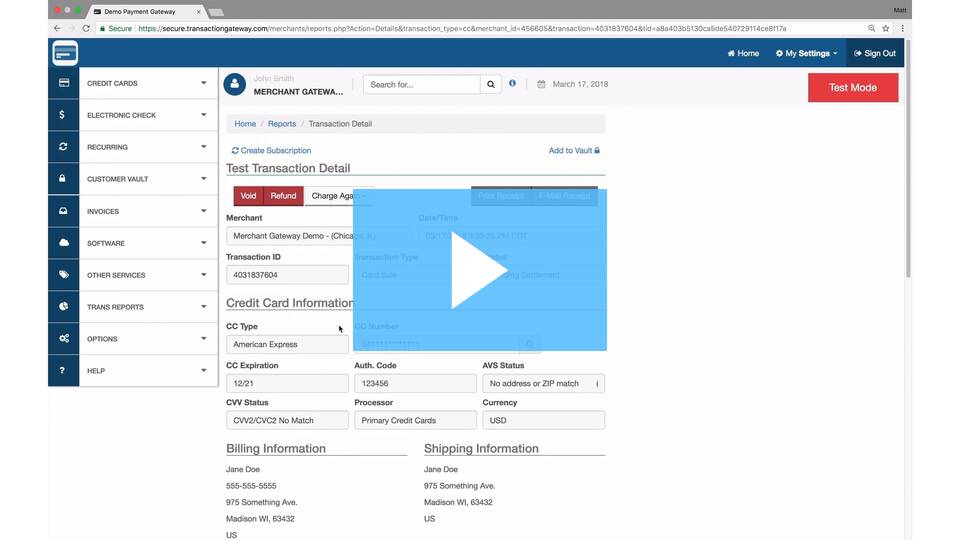Click the Test Mode button
This screenshot has height=540, width=960.
coord(853,88)
